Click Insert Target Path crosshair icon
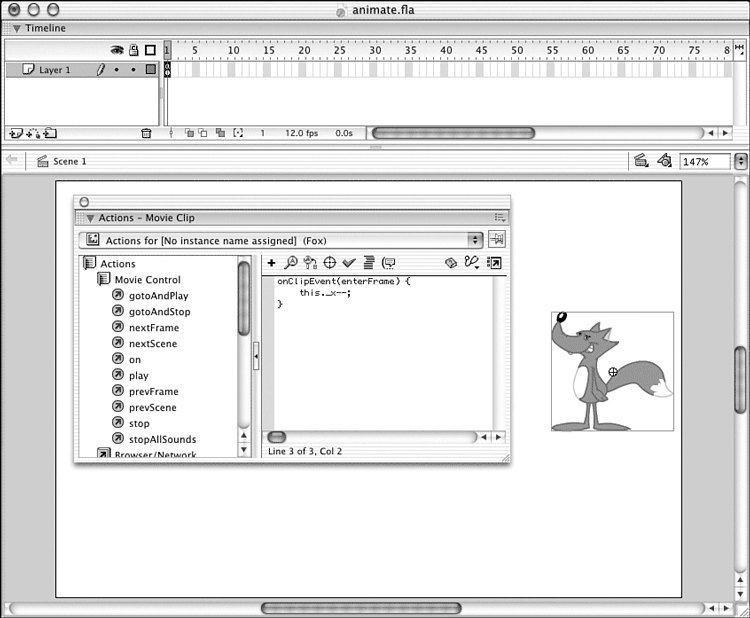Screen dimensions: 750x618 330,263
